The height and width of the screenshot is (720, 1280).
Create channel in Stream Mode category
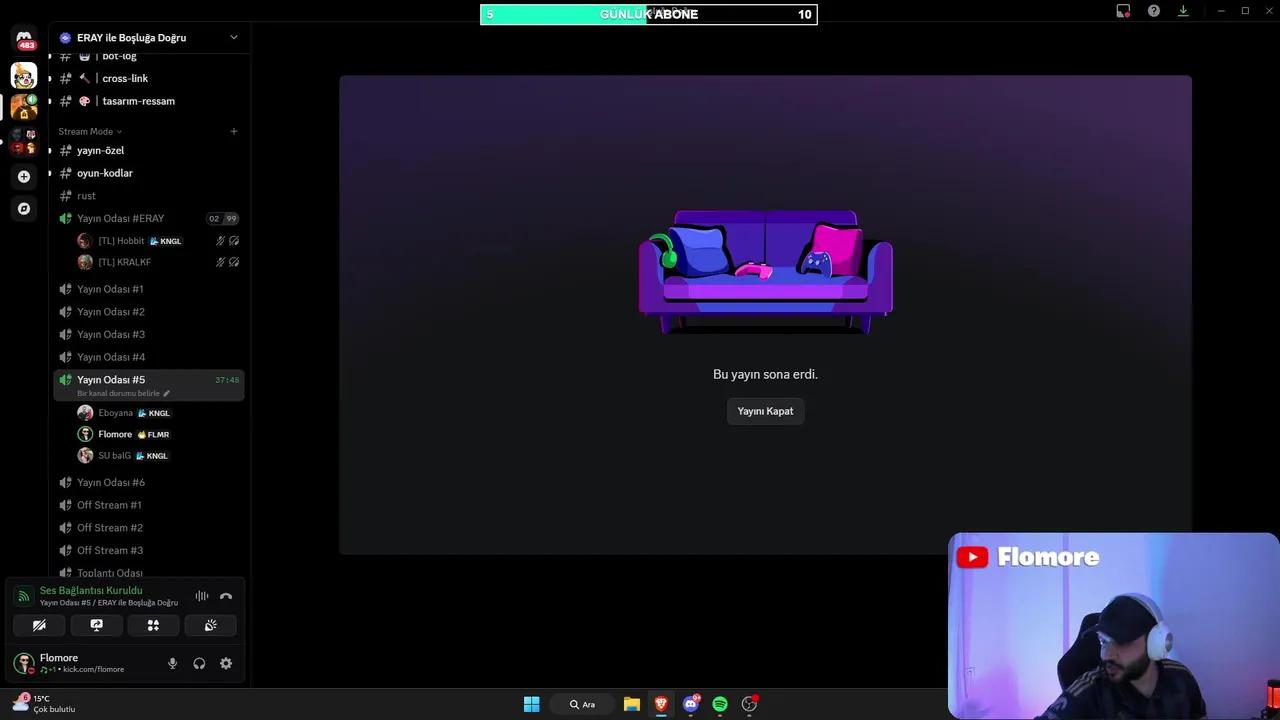tap(234, 131)
